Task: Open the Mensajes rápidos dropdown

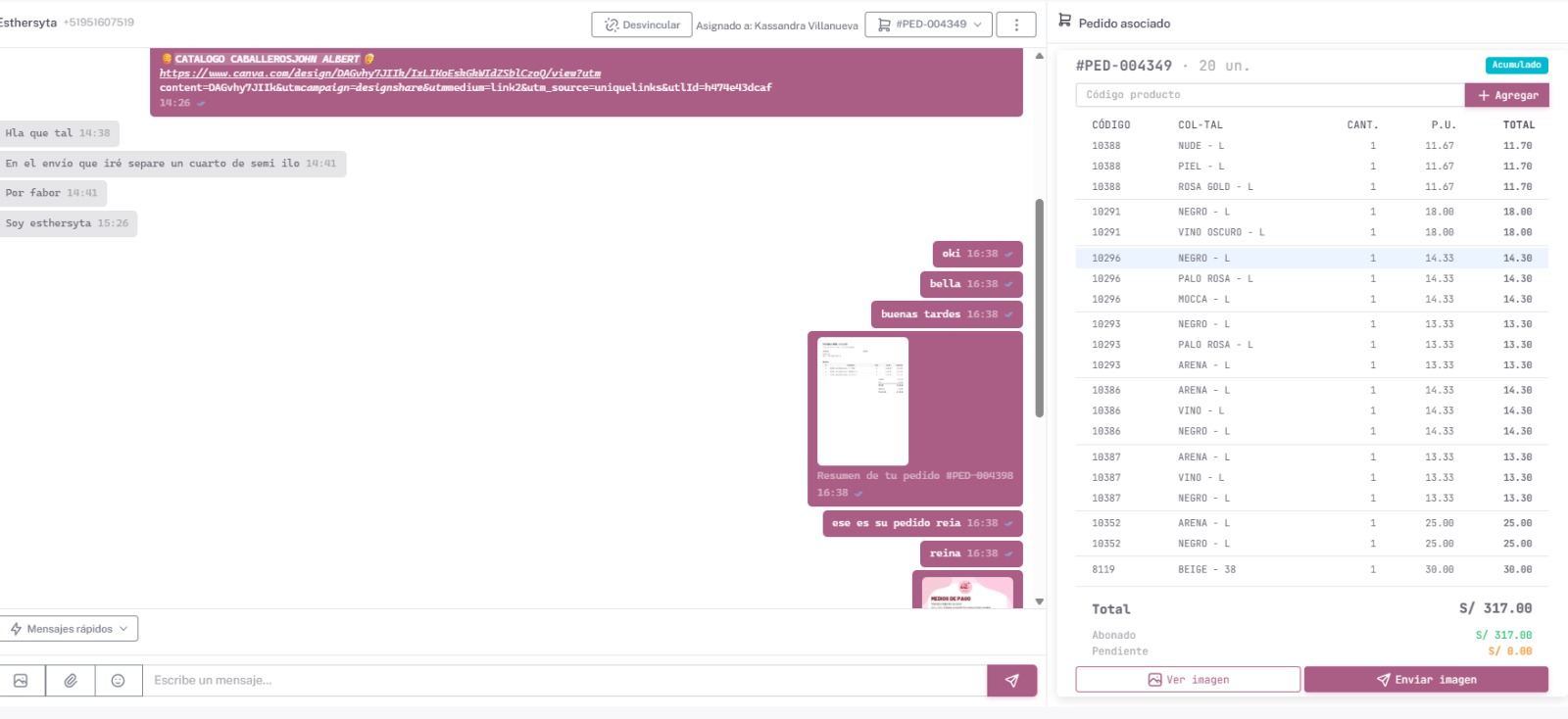Action: [70, 629]
